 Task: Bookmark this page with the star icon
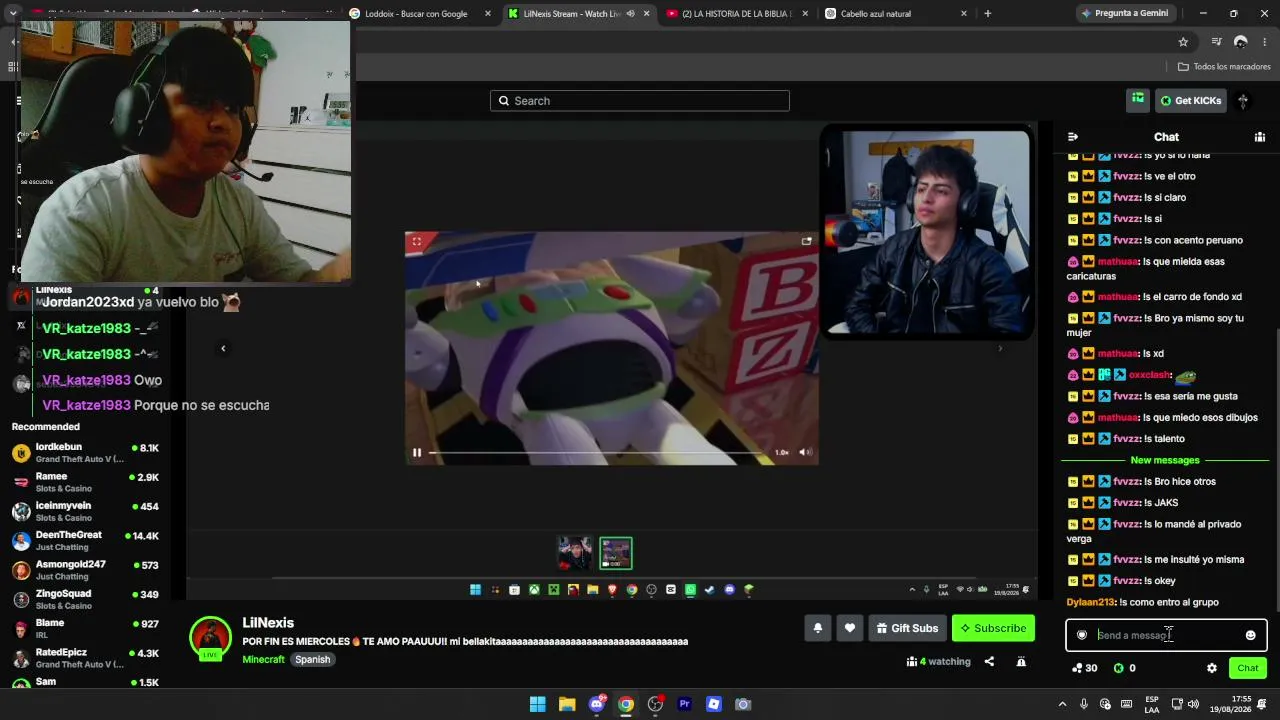[x=1183, y=42]
